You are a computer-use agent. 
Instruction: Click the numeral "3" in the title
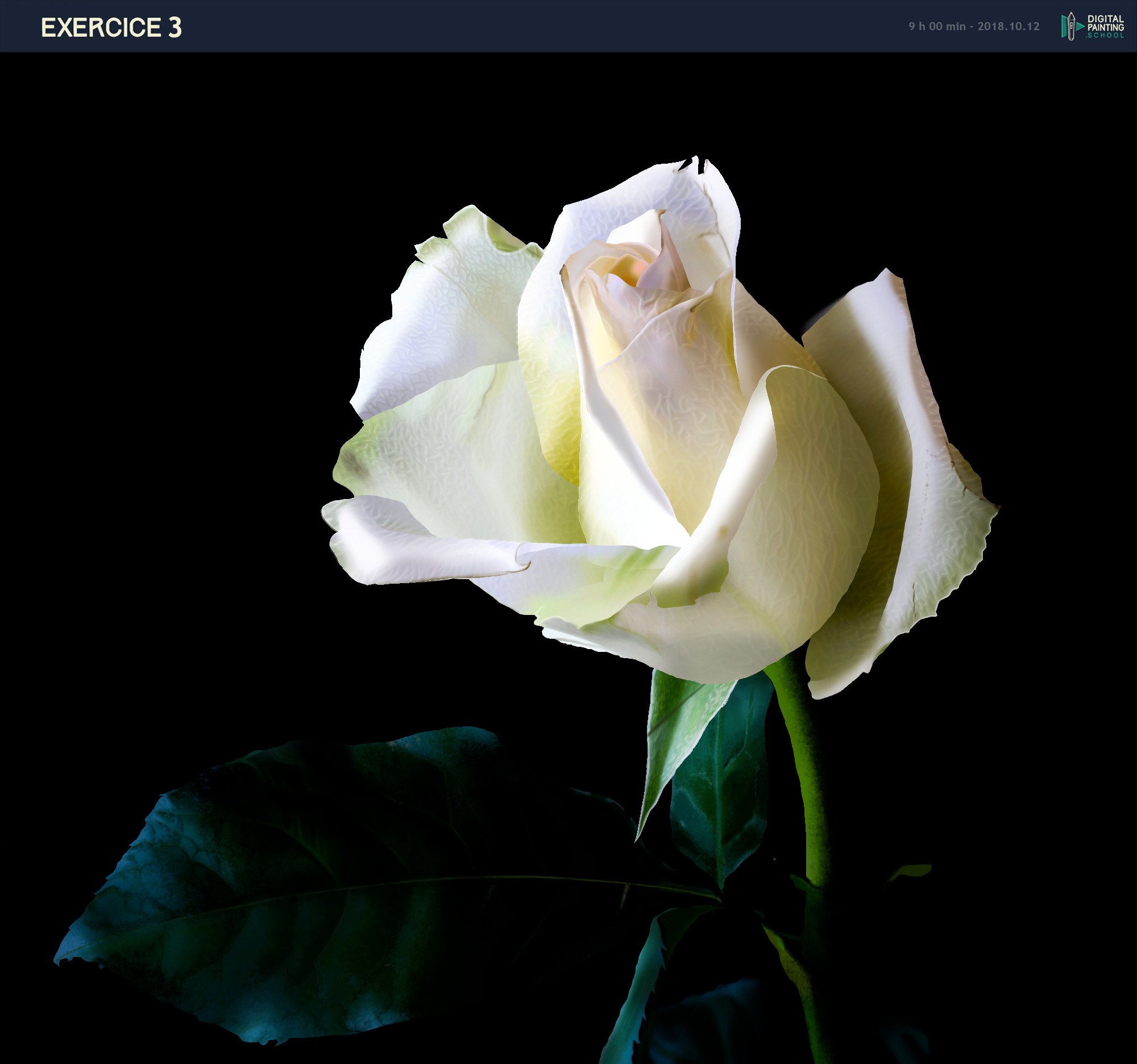(175, 27)
